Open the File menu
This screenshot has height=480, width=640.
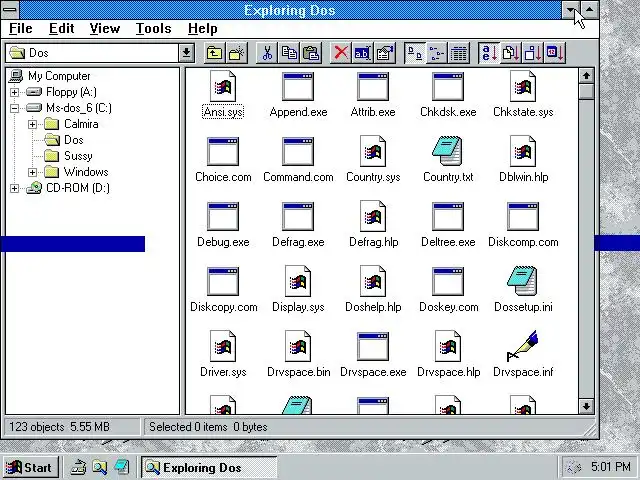click(x=20, y=29)
